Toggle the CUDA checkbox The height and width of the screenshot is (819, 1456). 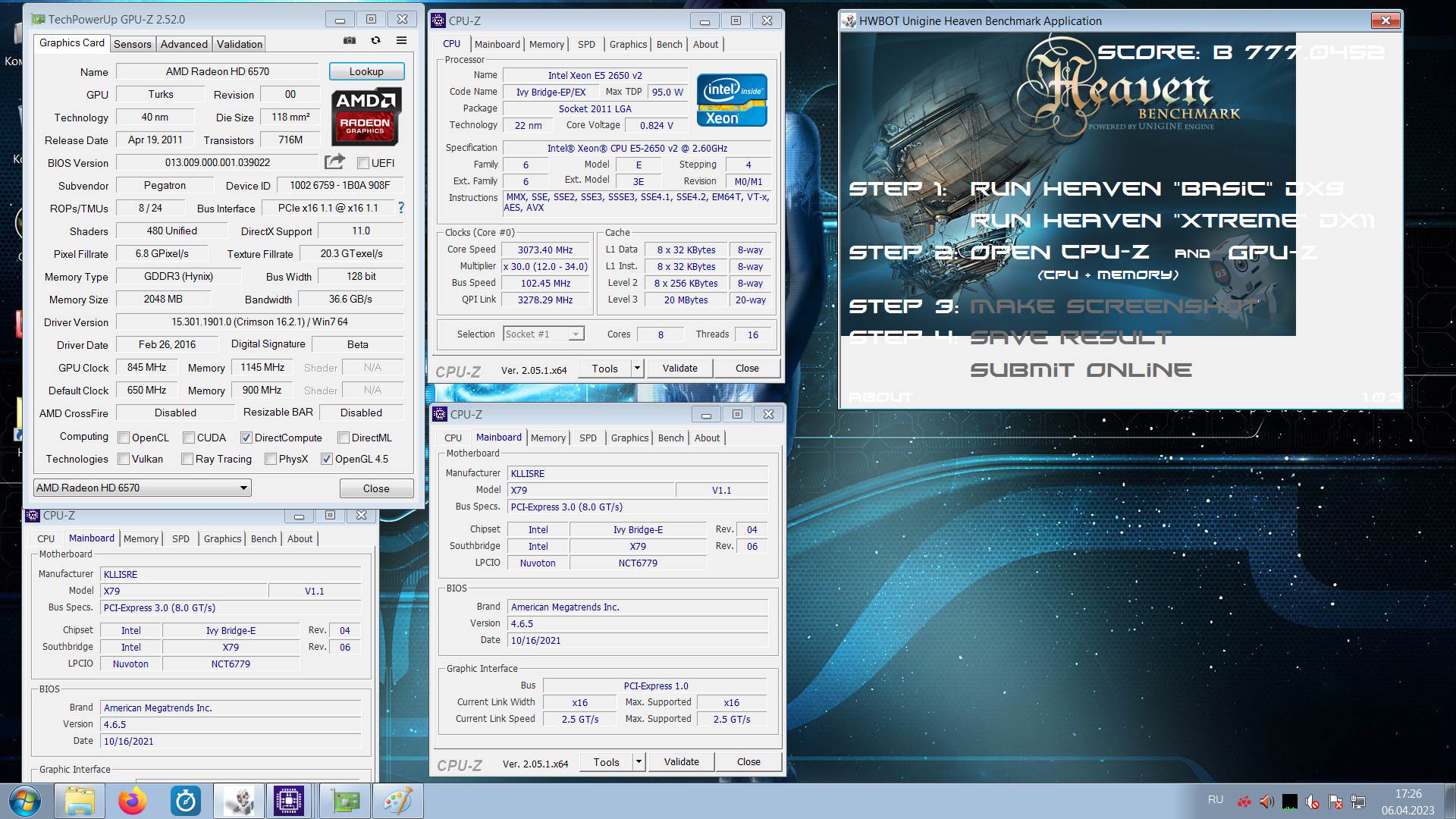coord(187,438)
